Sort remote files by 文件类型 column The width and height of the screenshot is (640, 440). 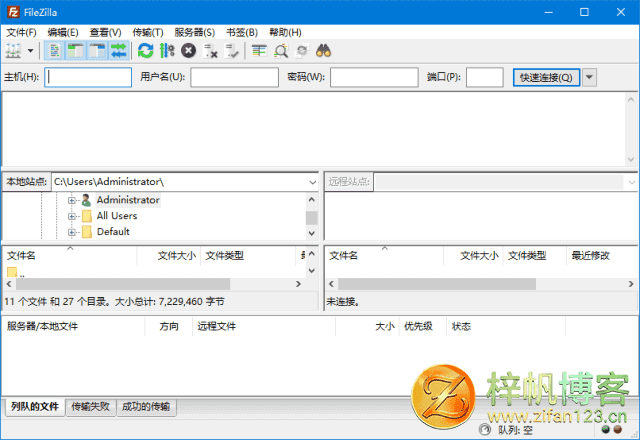(x=535, y=256)
